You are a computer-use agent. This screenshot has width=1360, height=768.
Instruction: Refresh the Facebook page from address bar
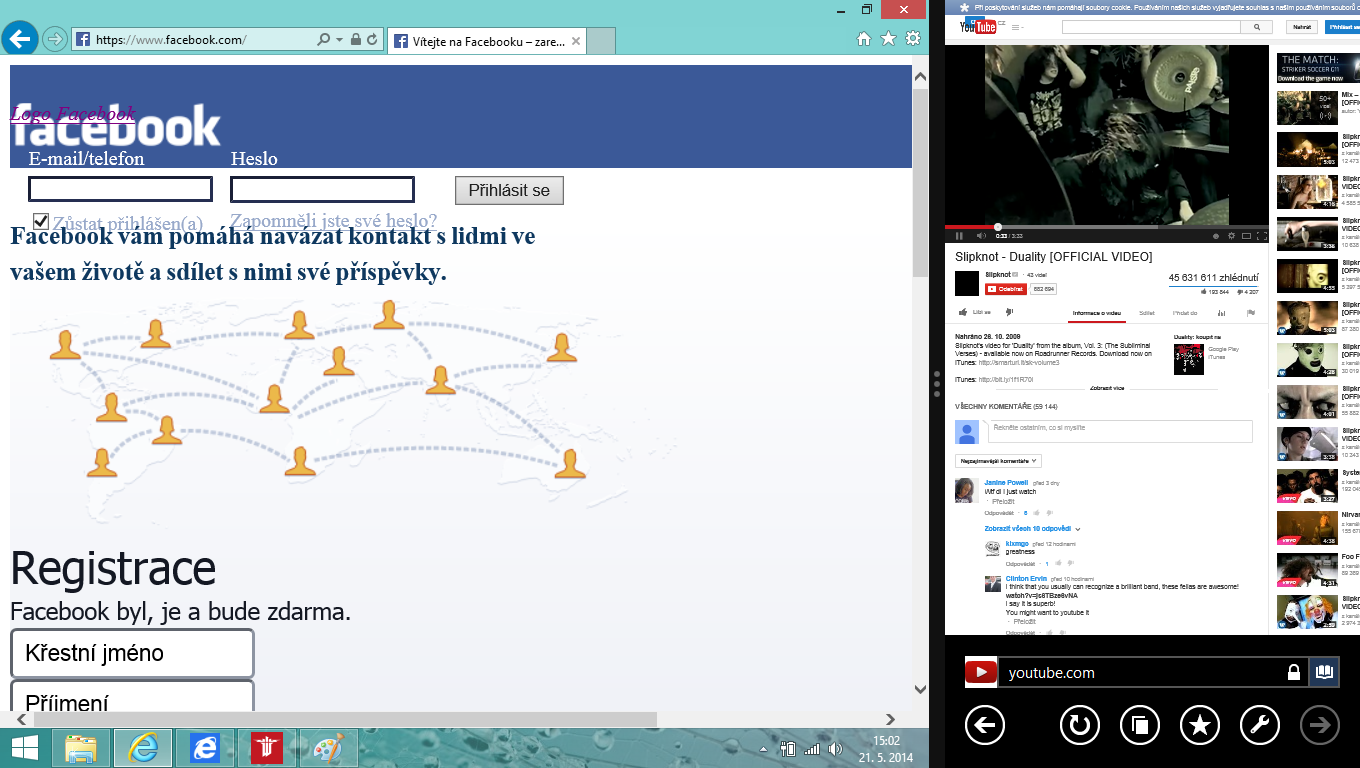(x=372, y=40)
